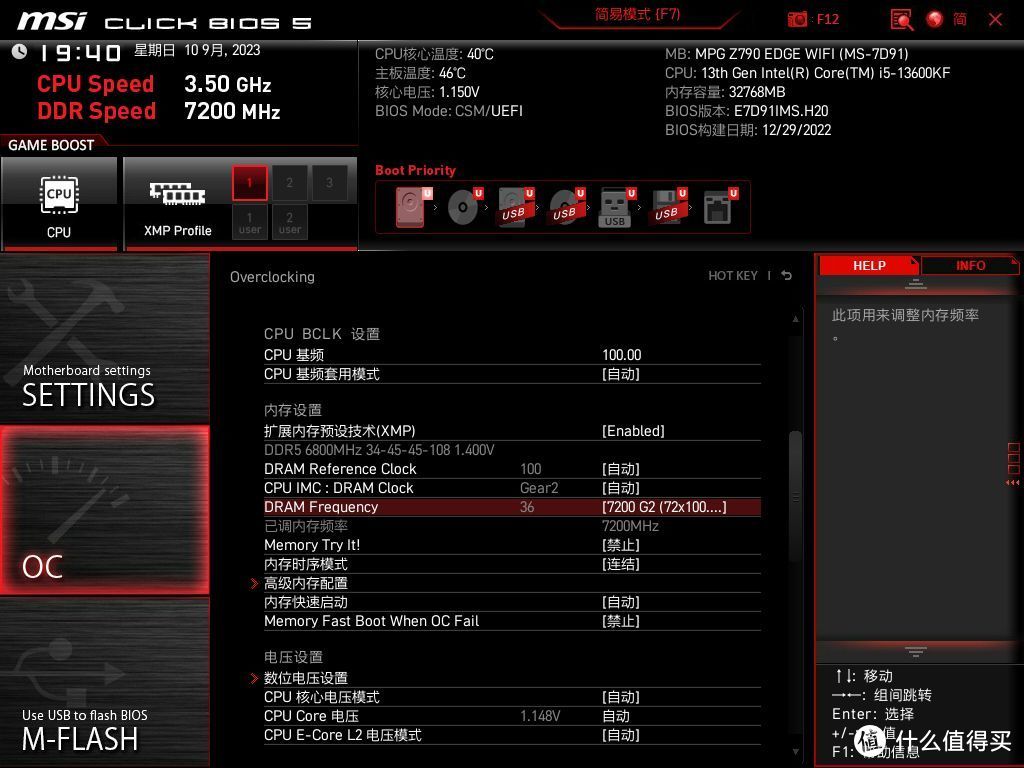Open the OC overclocking menu

pos(104,510)
